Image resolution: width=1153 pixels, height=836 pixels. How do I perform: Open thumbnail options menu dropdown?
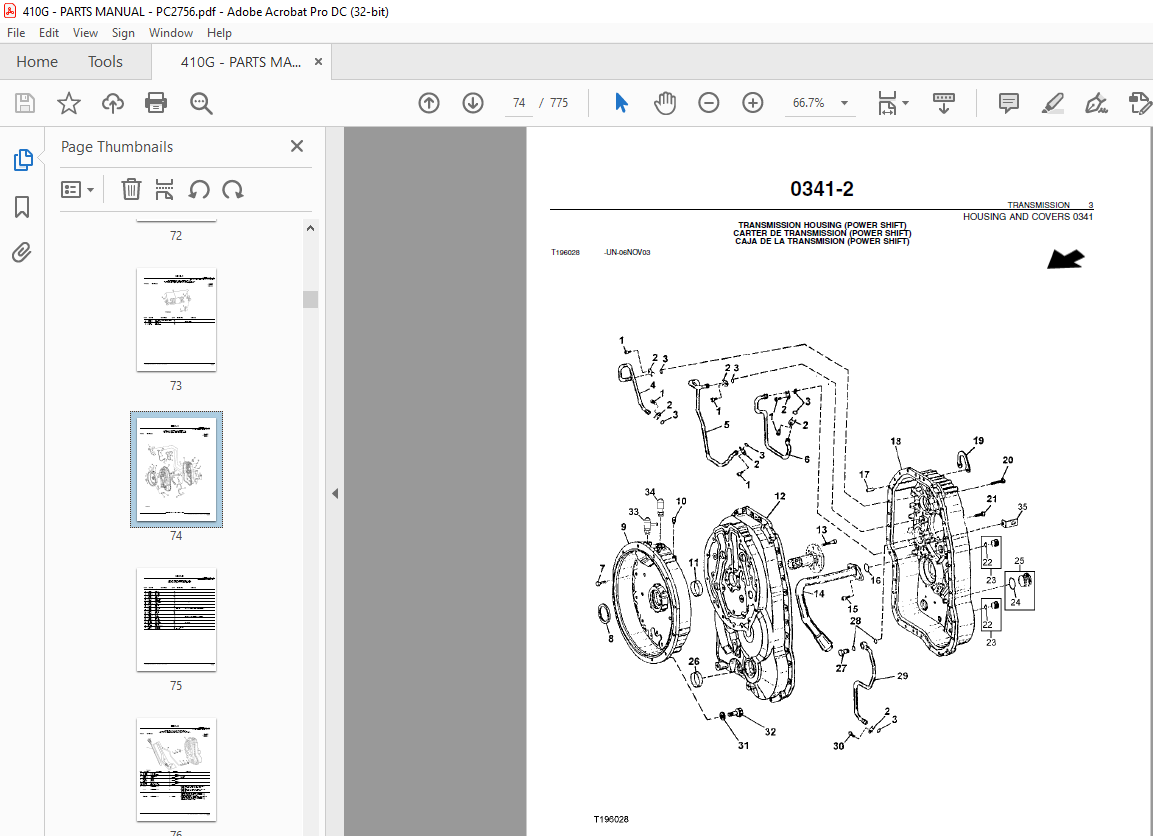[77, 190]
